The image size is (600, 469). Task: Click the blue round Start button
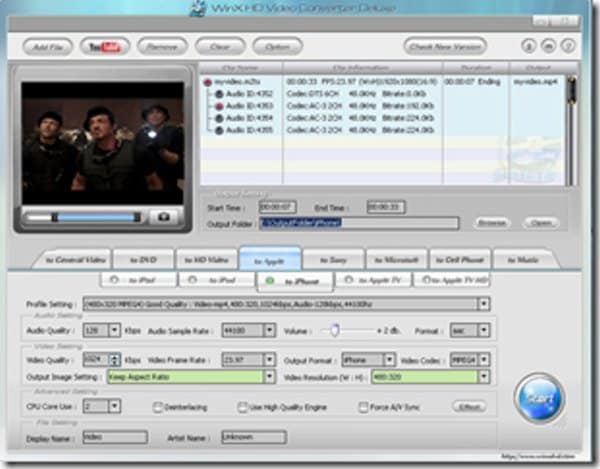(540, 398)
